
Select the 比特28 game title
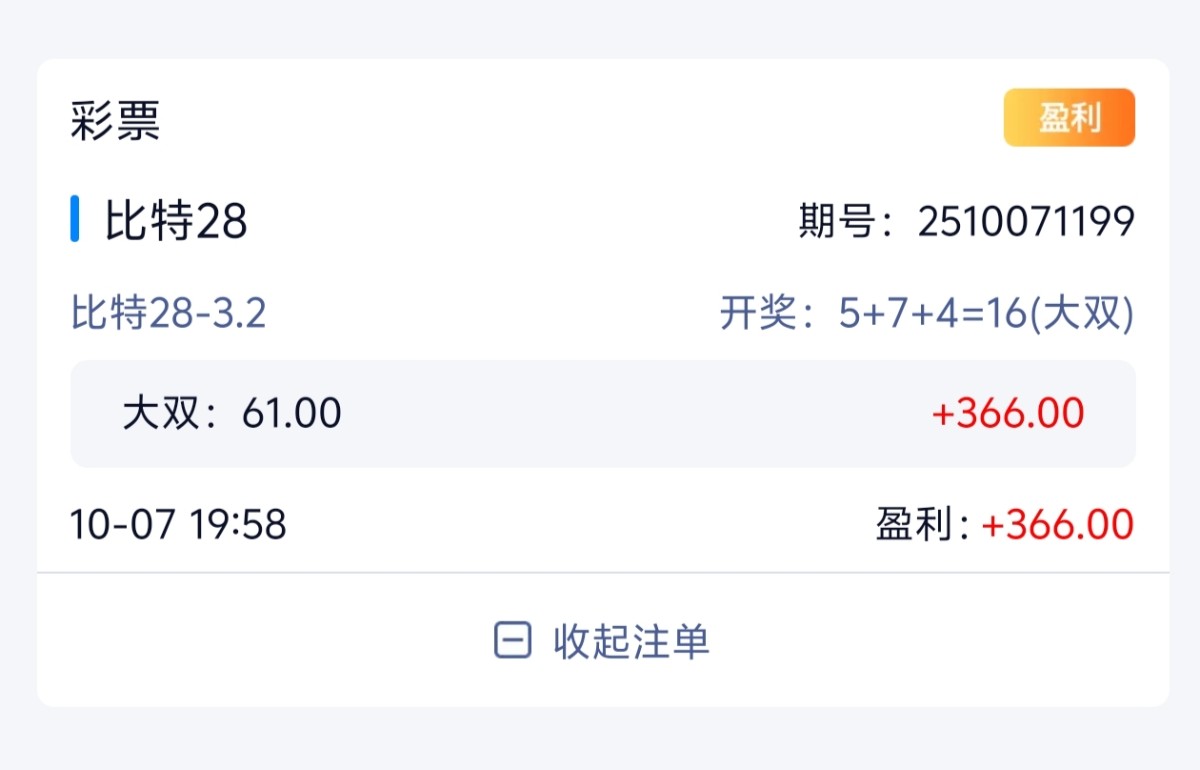(176, 221)
